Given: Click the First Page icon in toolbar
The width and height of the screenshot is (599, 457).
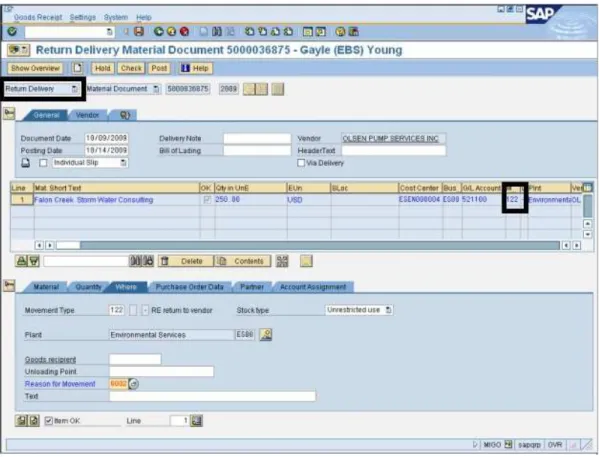Looking at the screenshot, I should tap(249, 31).
